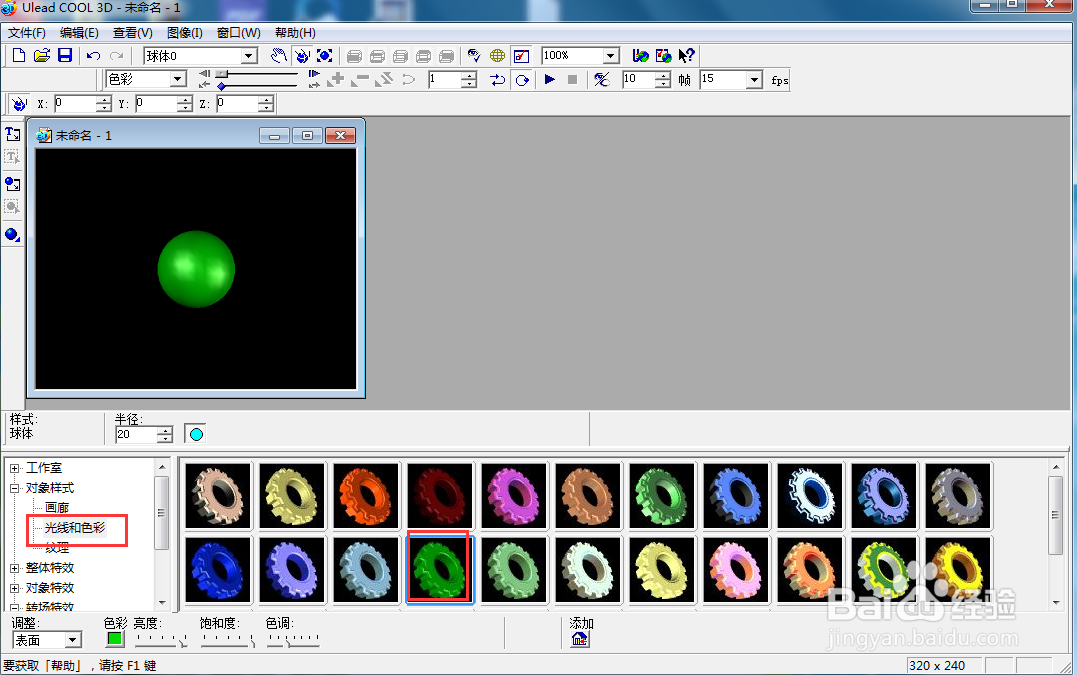The image size is (1077, 675).
Task: Save the project with the floppy disk icon
Action: 65,56
